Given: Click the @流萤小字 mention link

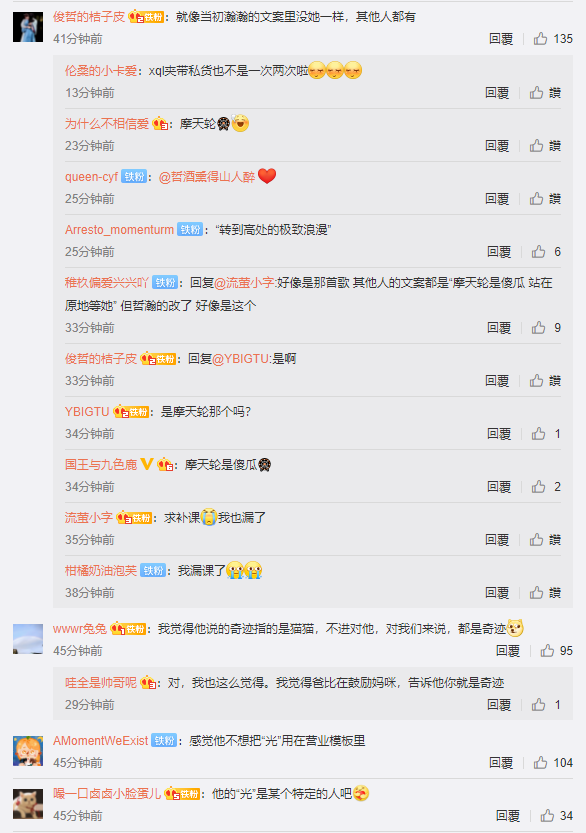Looking at the screenshot, I should tap(244, 283).
